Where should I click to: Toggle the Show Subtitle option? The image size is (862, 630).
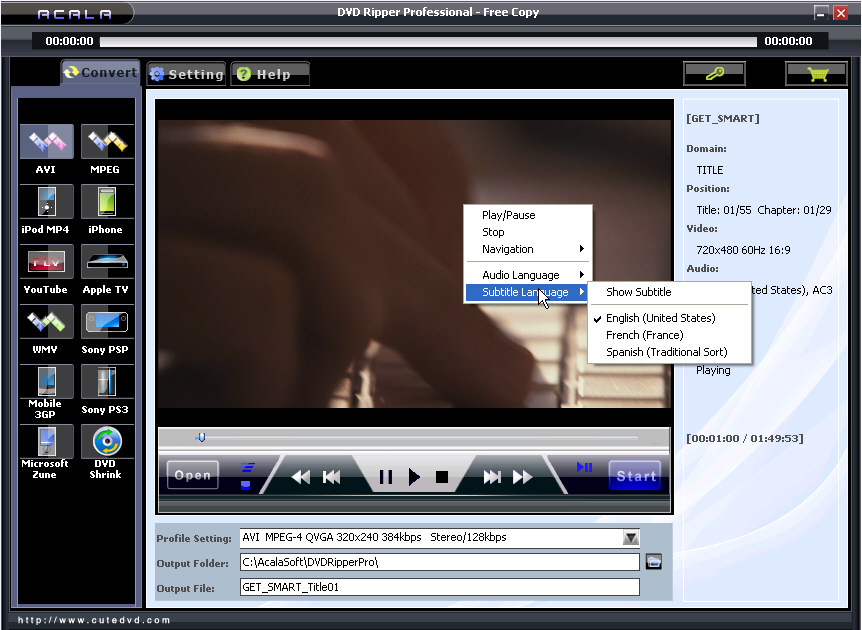[670, 292]
